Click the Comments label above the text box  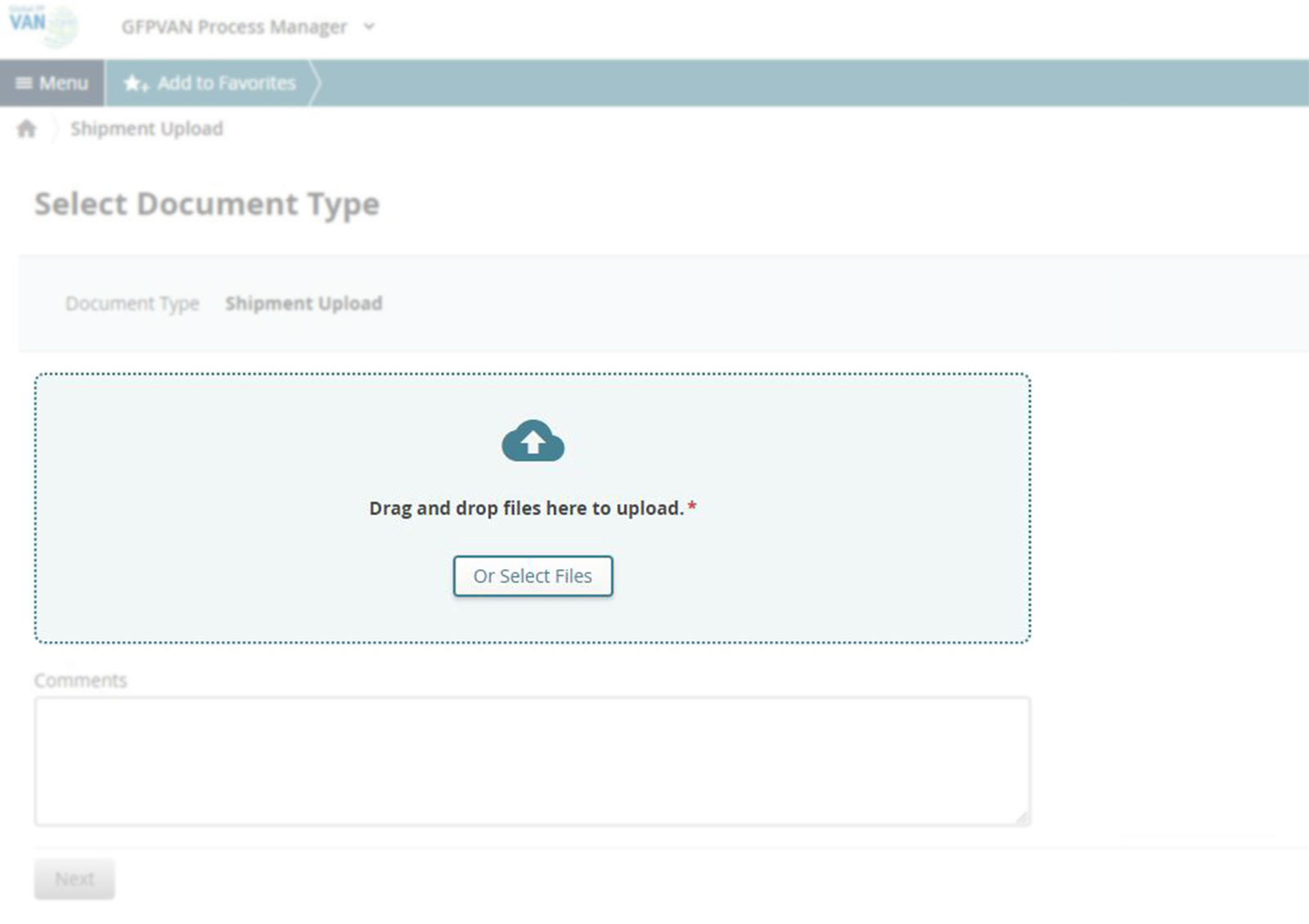coord(81,680)
